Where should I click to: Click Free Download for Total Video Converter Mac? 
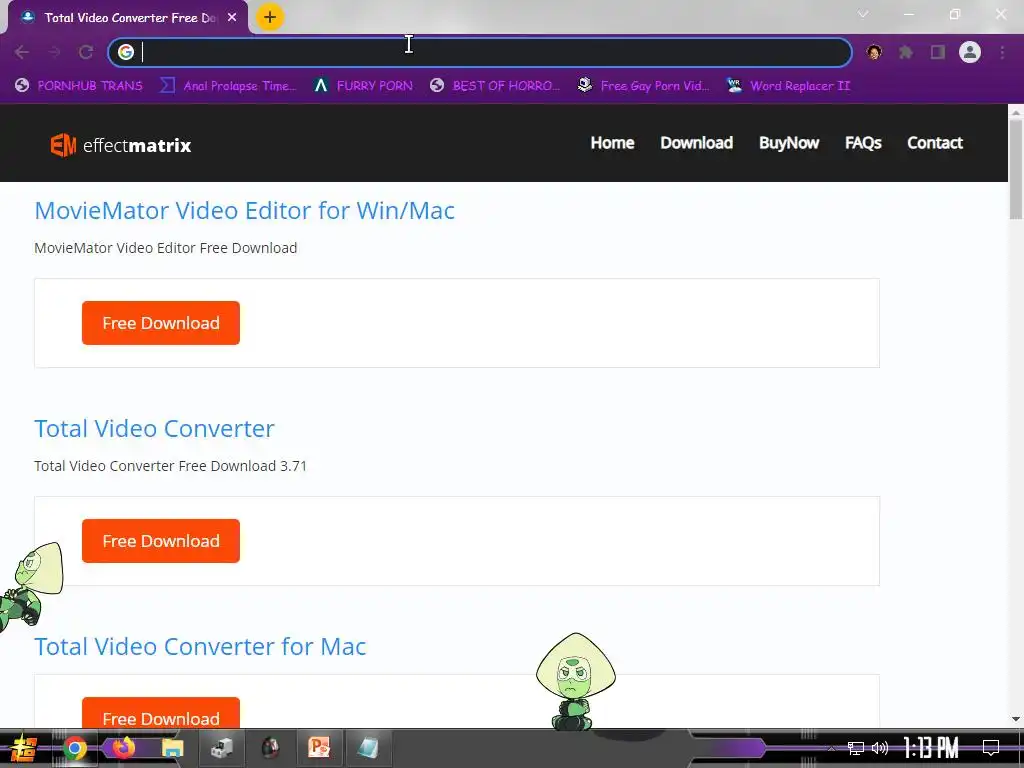click(161, 712)
